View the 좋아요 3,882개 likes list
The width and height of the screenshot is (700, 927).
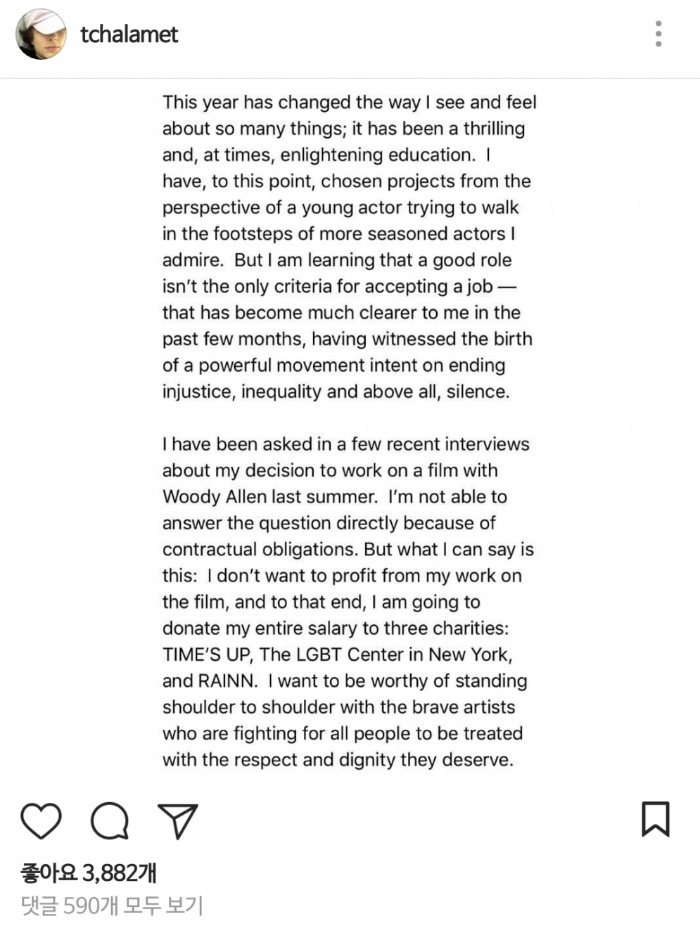pos(88,873)
